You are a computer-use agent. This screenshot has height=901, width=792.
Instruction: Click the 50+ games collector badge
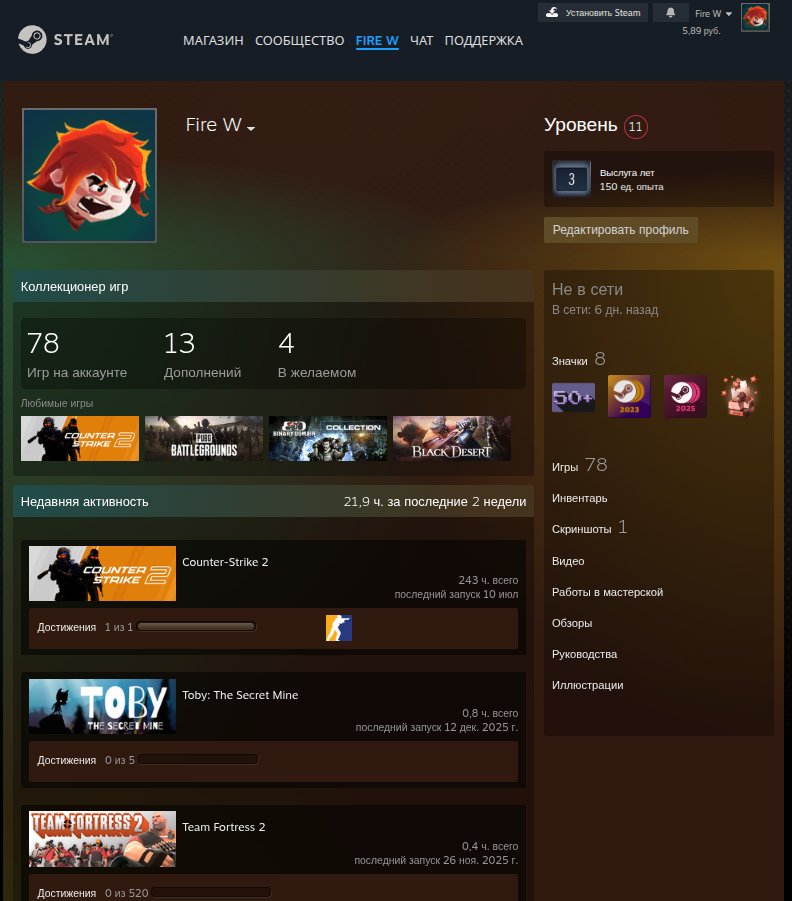click(573, 397)
